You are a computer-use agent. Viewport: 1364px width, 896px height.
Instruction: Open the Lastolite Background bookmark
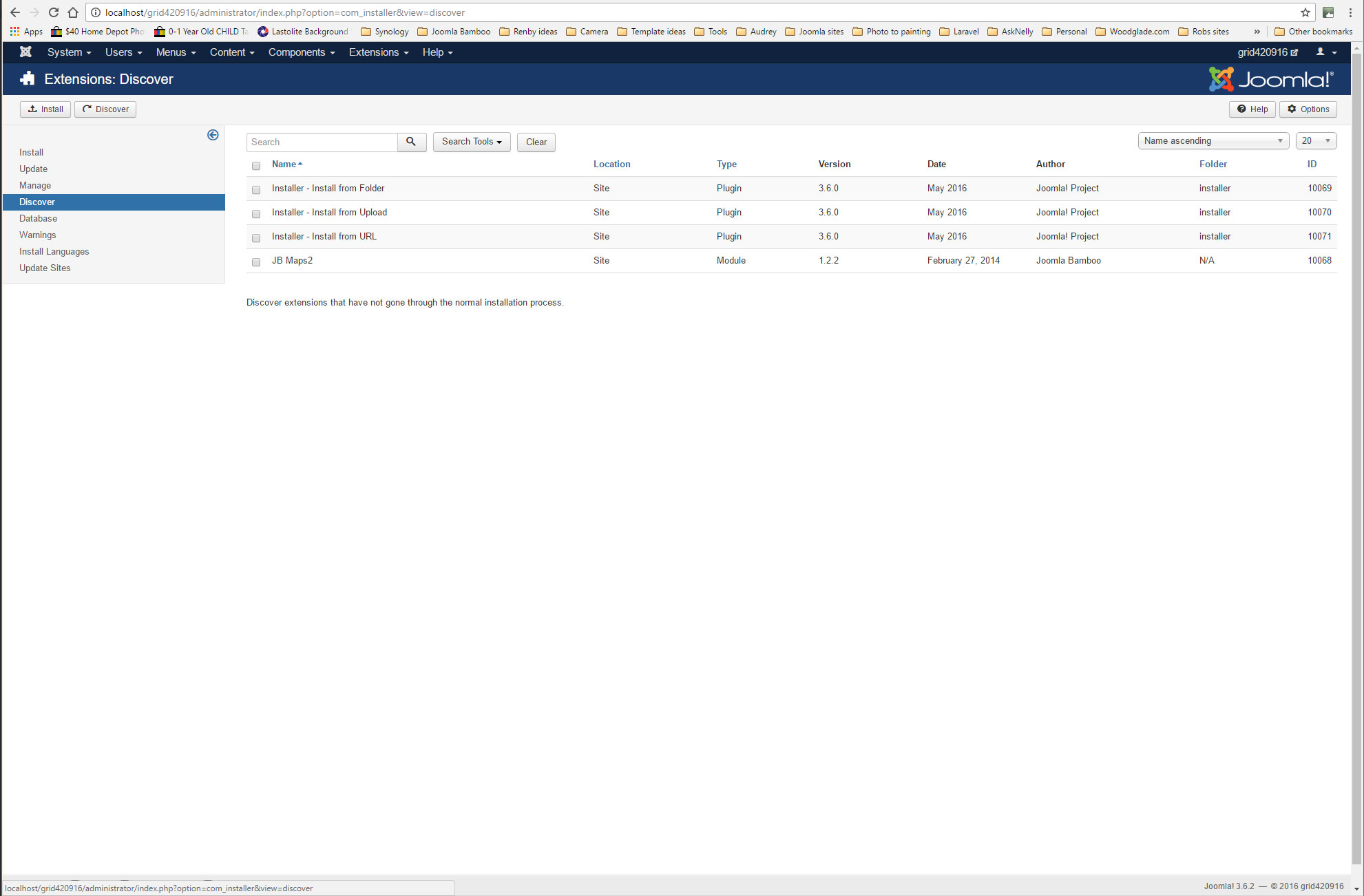click(x=303, y=32)
